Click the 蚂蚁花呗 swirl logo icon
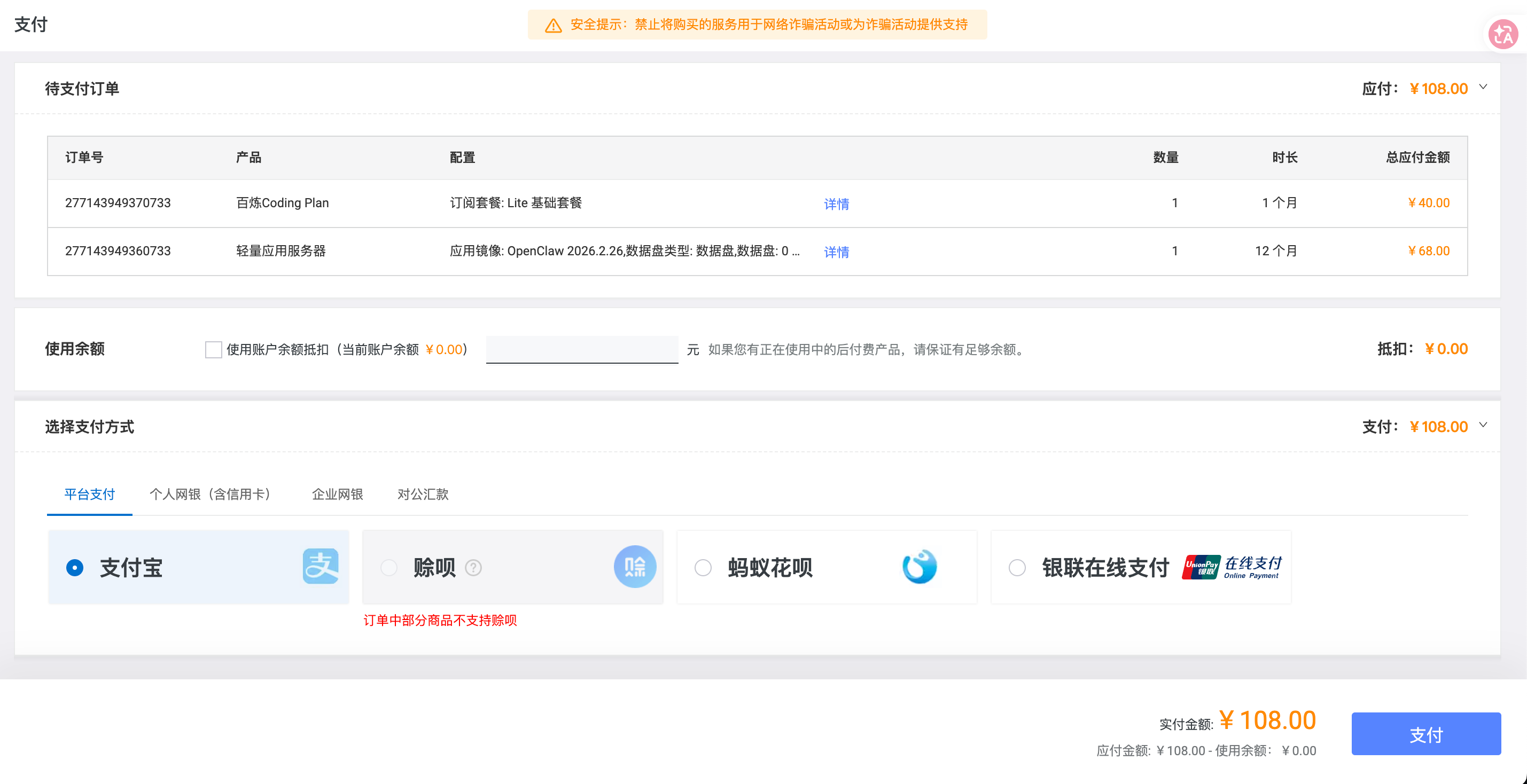Screen dimensions: 1527x784 click(919, 567)
